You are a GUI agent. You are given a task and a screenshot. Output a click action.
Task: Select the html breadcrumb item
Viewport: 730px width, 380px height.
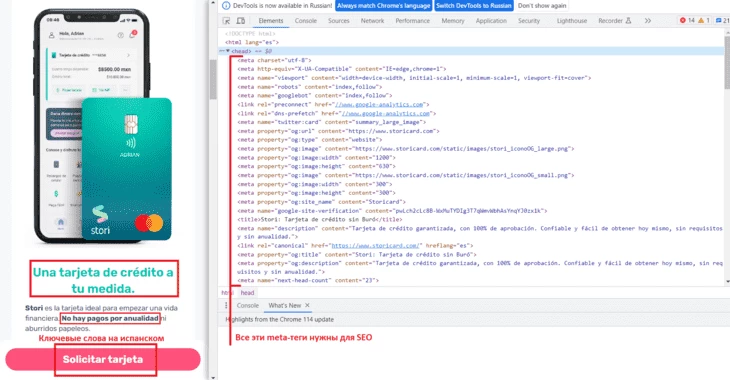[226, 293]
